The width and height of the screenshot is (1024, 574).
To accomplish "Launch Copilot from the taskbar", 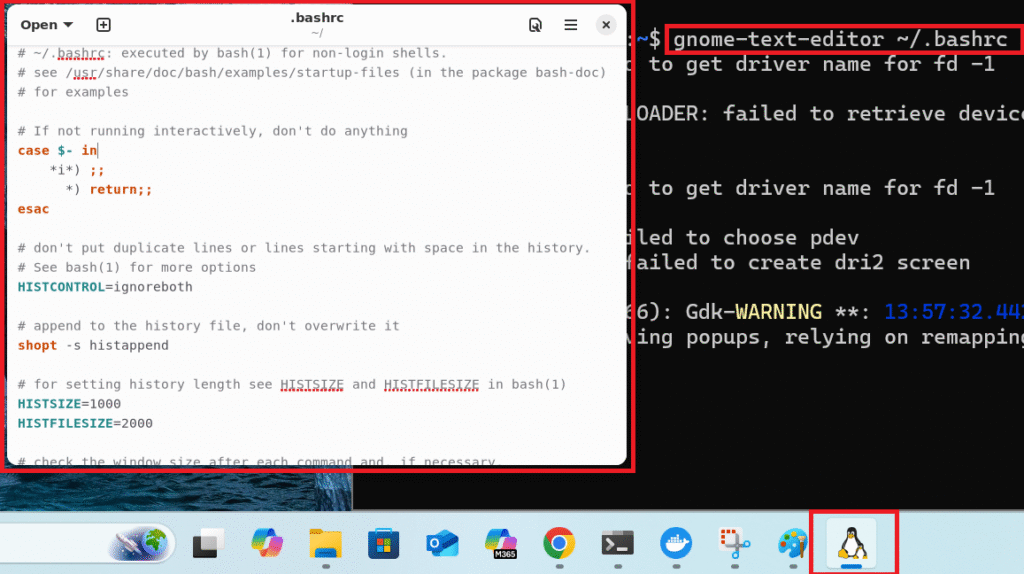I will 266,543.
